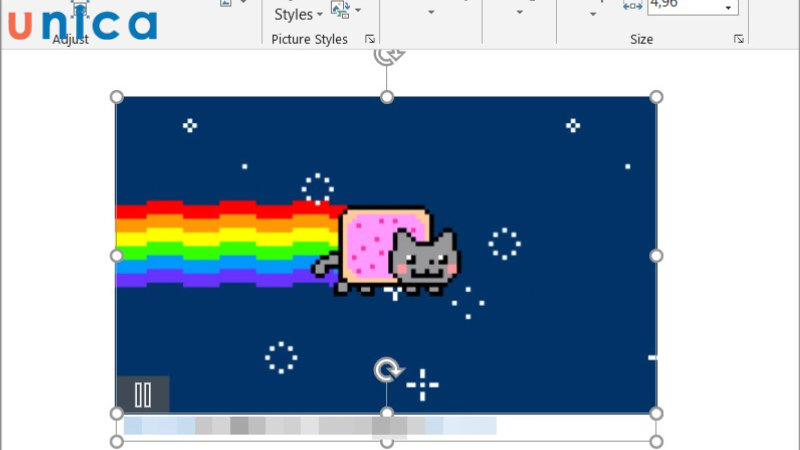800x450 pixels.
Task: Click the picture's top-center sizing handle
Action: (x=387, y=97)
